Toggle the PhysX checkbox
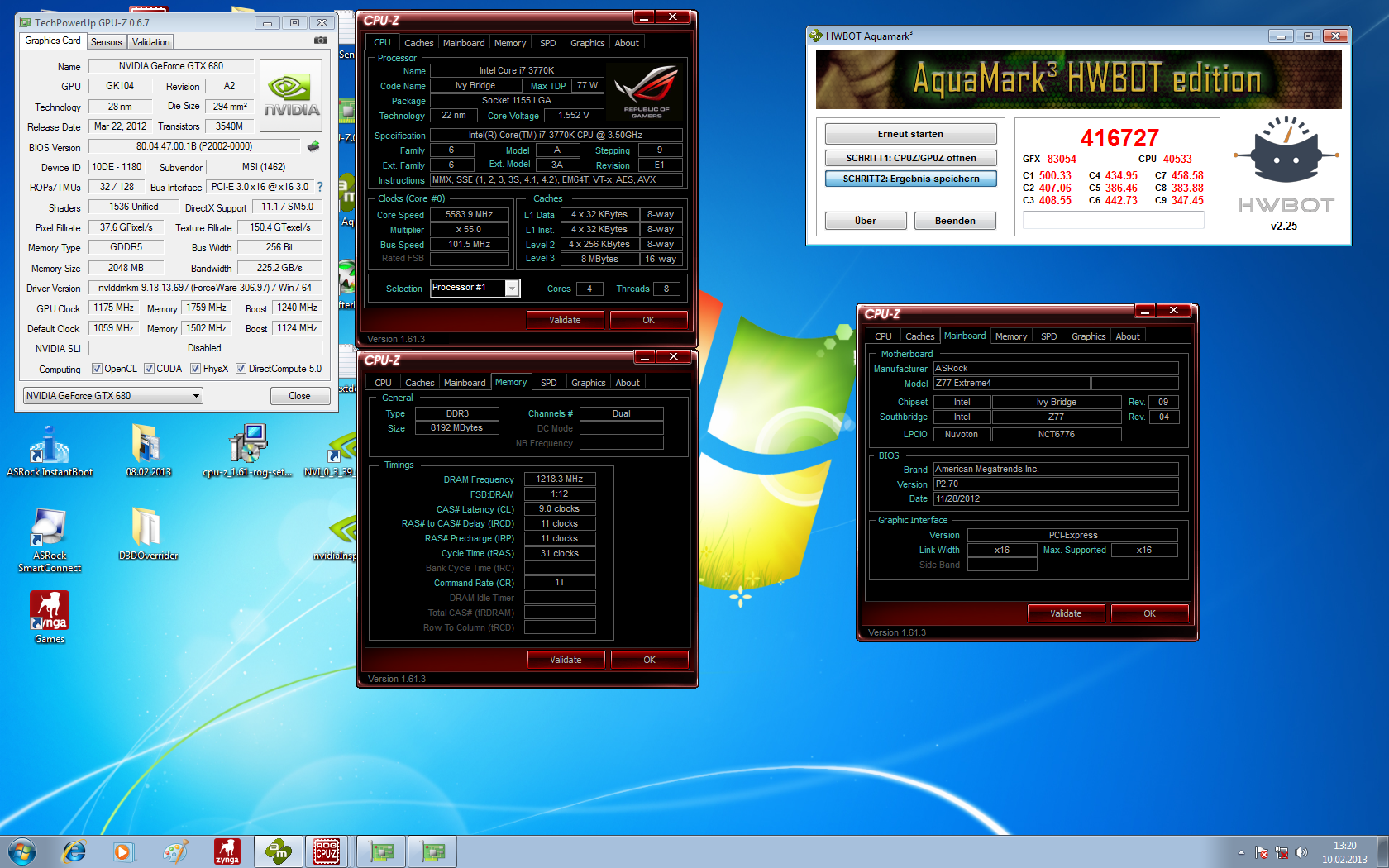Viewport: 1389px width, 868px height. click(195, 369)
